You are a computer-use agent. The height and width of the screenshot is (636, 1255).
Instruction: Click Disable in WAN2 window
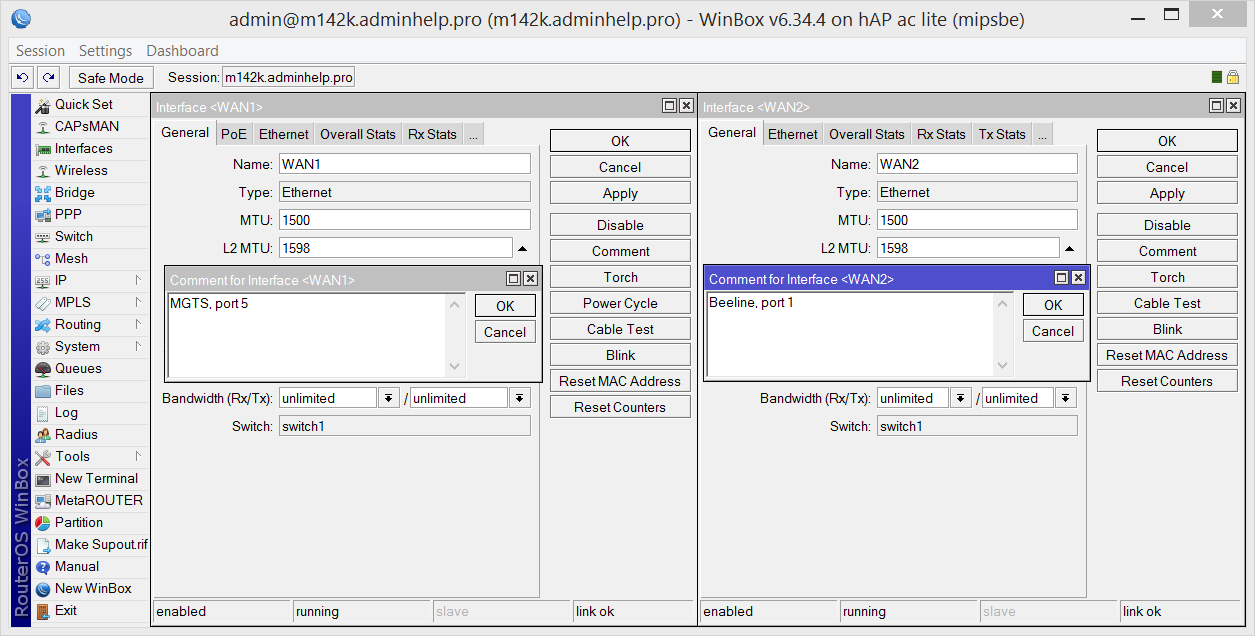1167,225
